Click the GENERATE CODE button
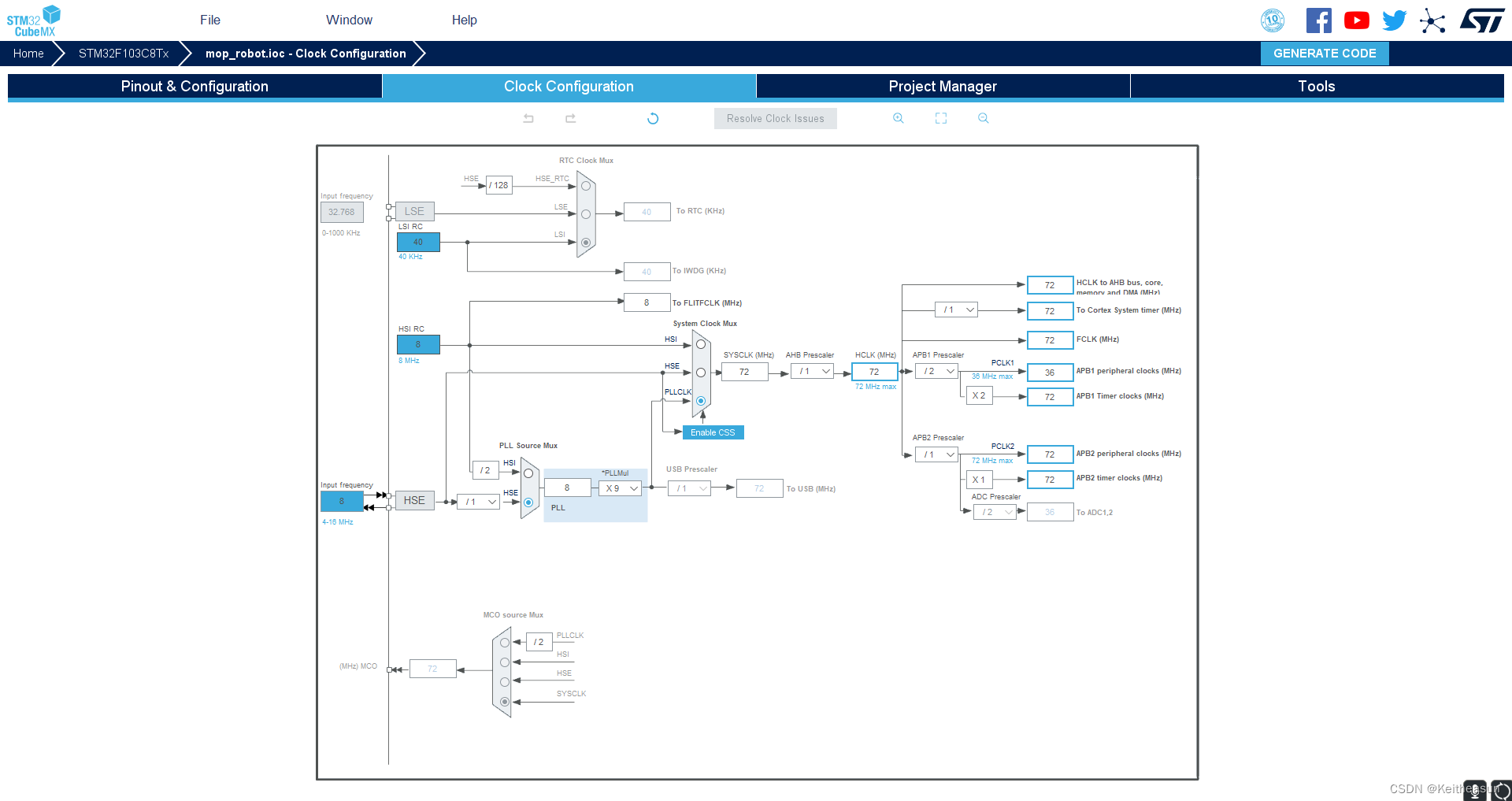The image size is (1512, 801). click(x=1325, y=54)
